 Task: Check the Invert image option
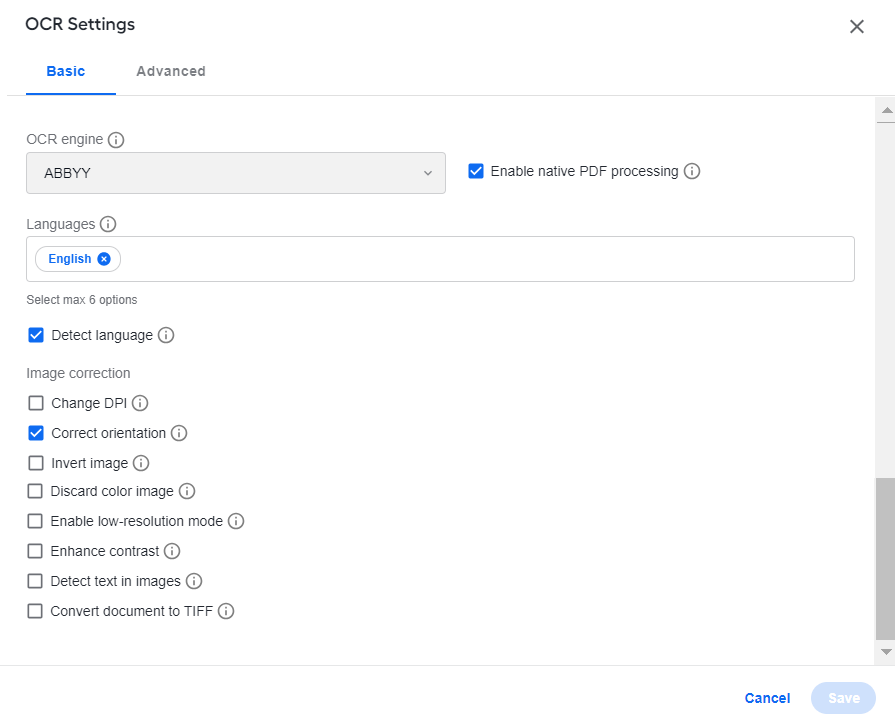(x=36, y=463)
